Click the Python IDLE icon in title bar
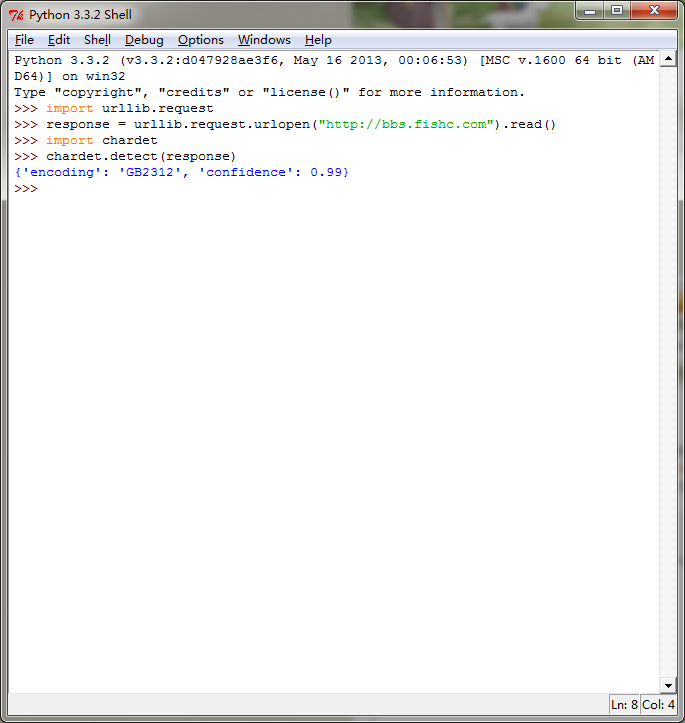The image size is (685, 723). tap(16, 15)
